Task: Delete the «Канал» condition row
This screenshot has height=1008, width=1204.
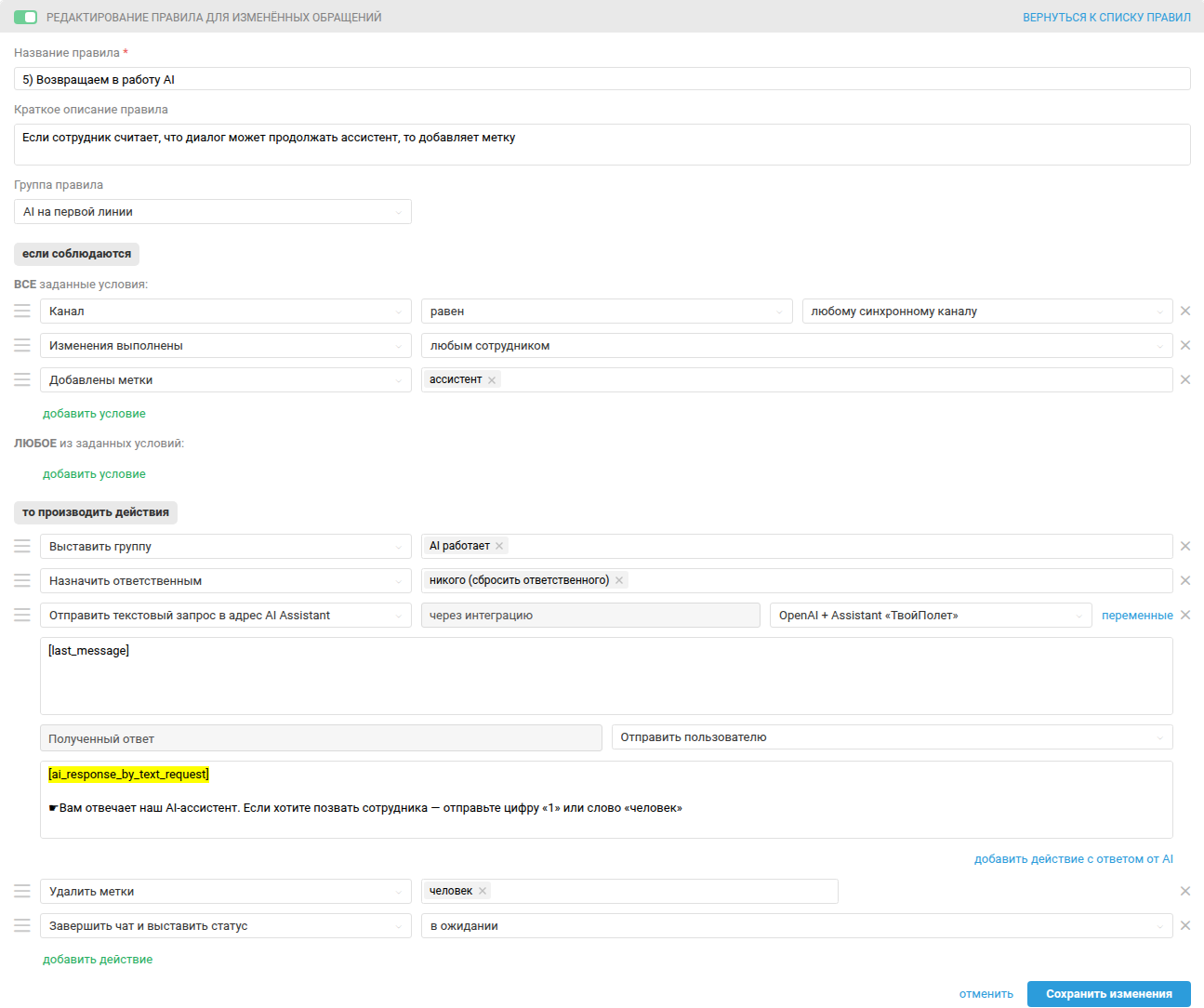Action: coord(1185,311)
